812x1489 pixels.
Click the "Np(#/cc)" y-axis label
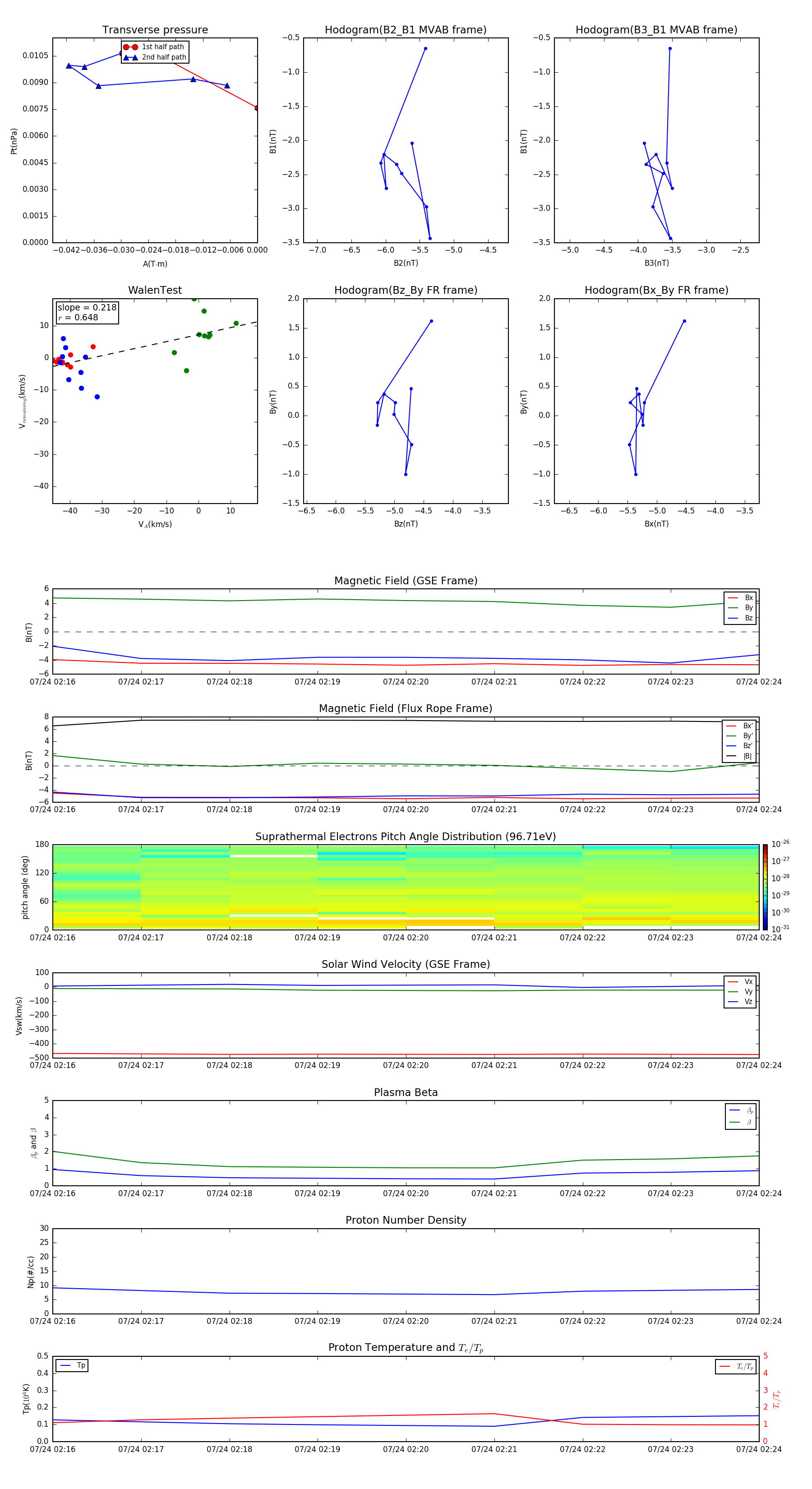31,1272
